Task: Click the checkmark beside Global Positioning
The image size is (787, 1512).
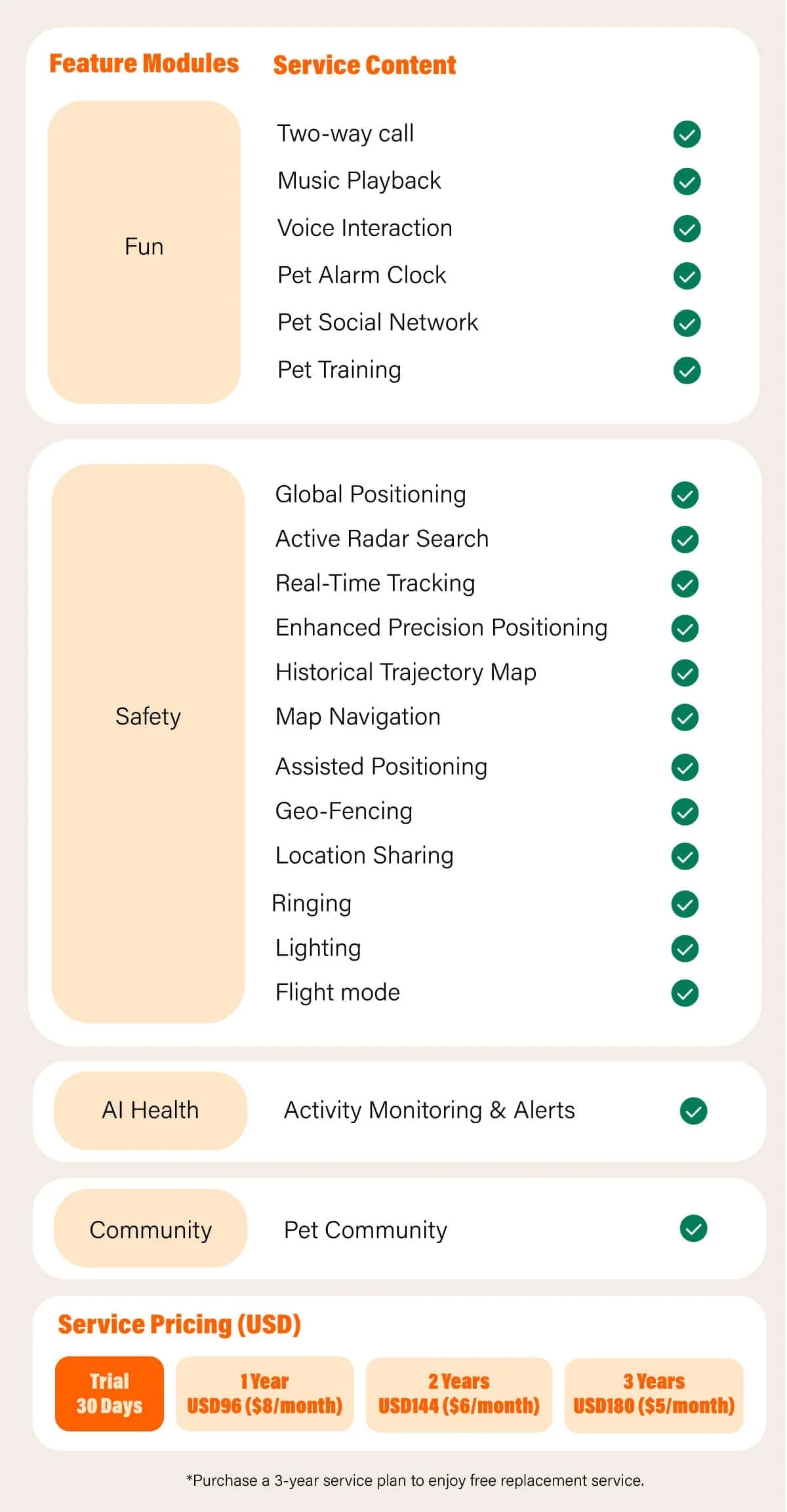Action: 685,495
